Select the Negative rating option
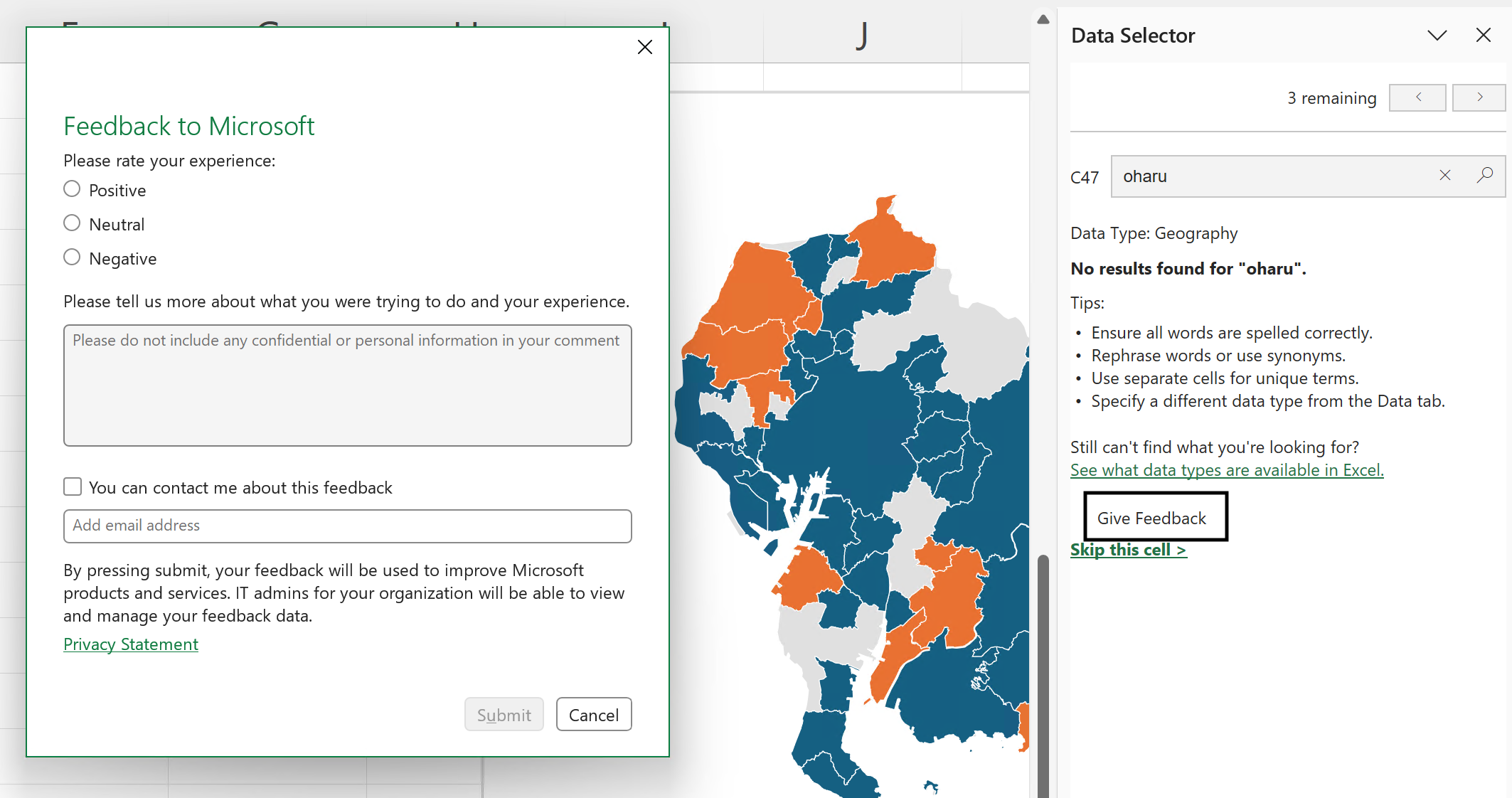 click(72, 257)
